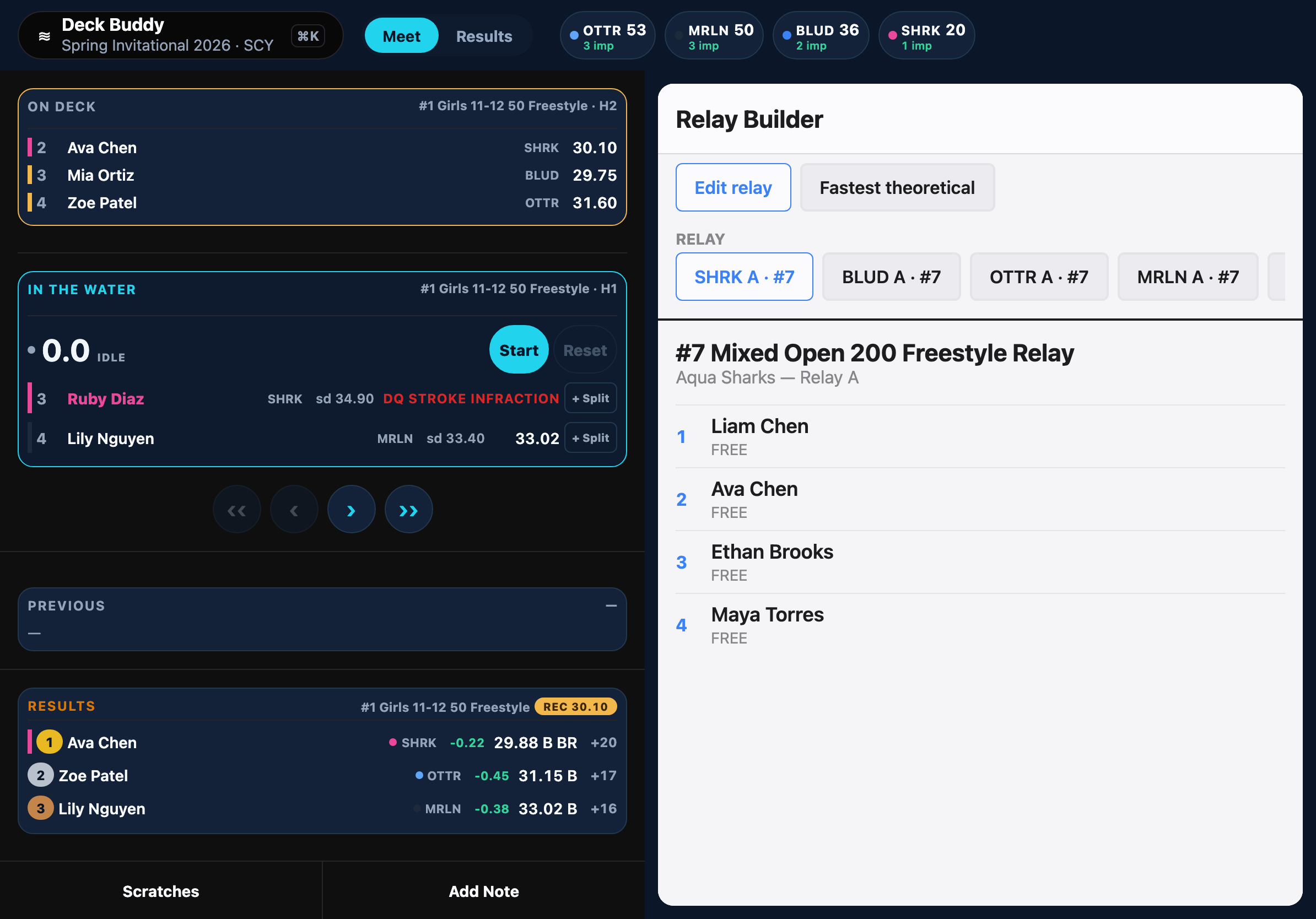Click the partially hidden relay chip after MRLN A
Screen dimensions: 1316x919
(1276, 277)
